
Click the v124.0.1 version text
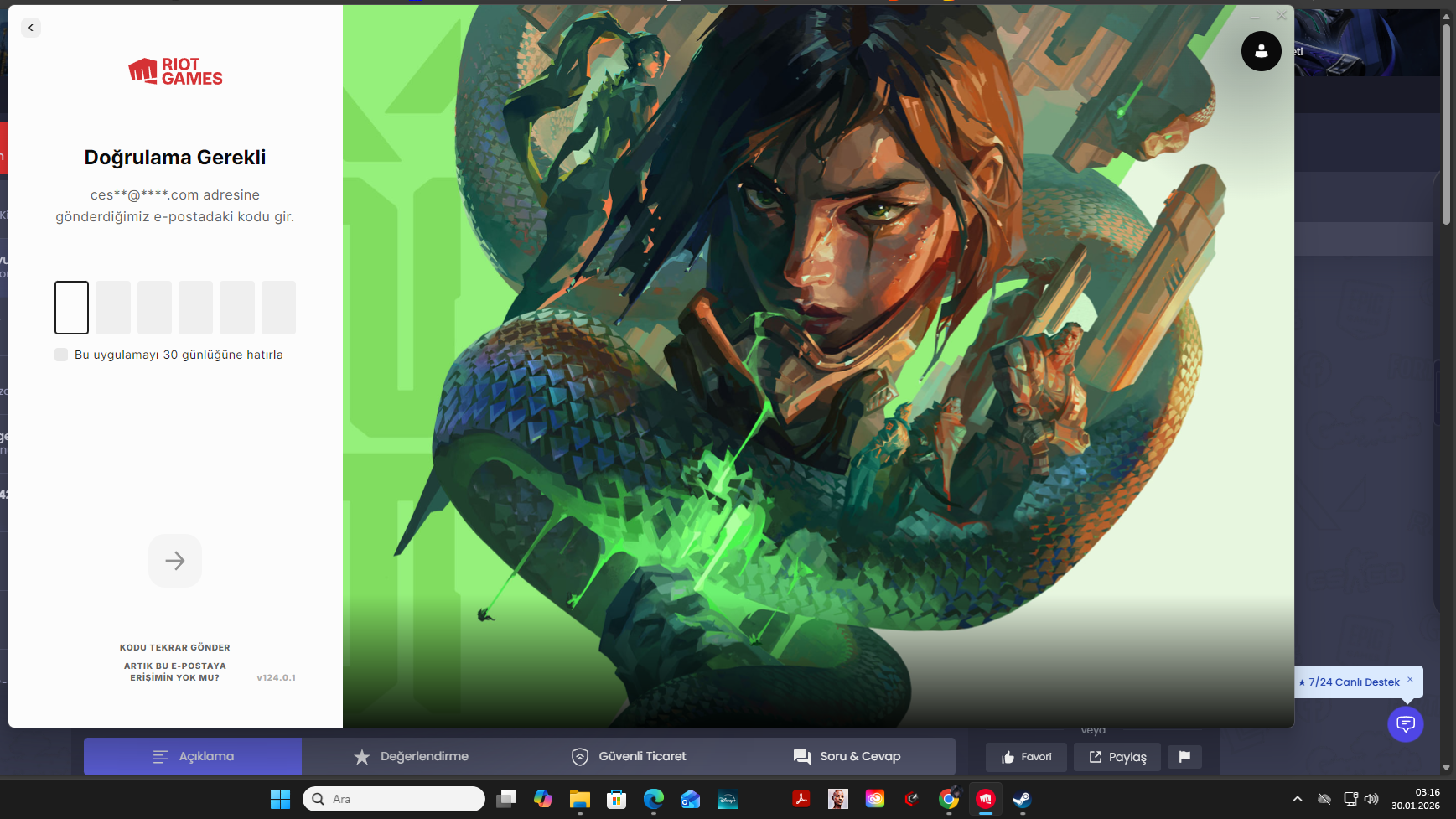(x=277, y=677)
